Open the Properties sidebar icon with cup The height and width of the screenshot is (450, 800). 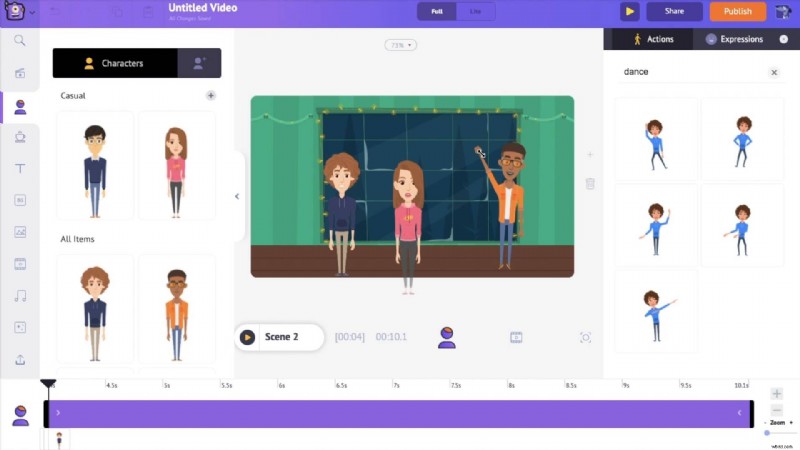pyautogui.click(x=20, y=137)
